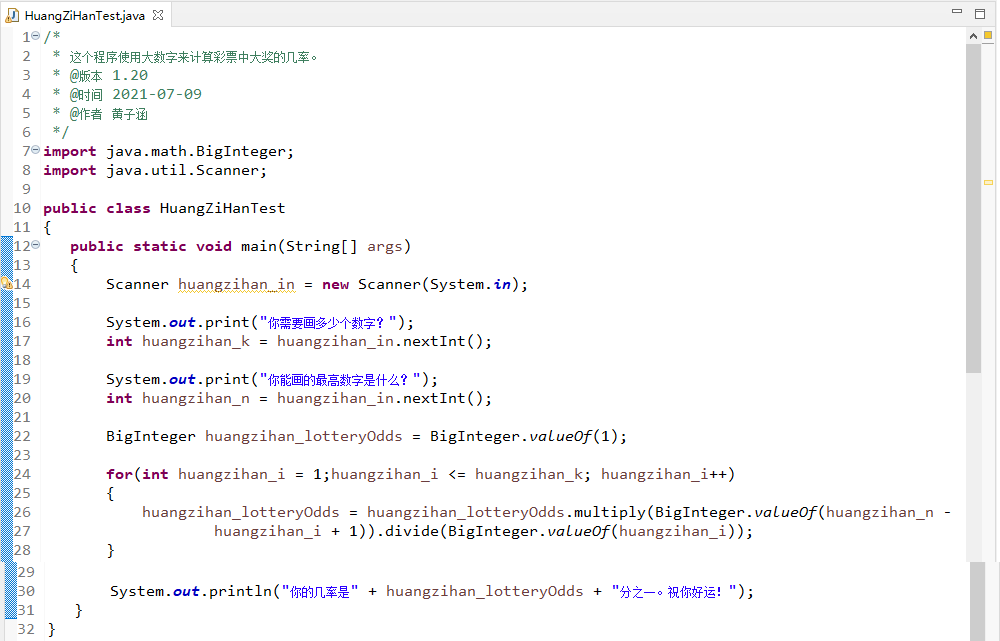The width and height of the screenshot is (1000, 641).
Task: Click the string "你需要画多少个数字？" on line 16
Action: click(x=328, y=323)
